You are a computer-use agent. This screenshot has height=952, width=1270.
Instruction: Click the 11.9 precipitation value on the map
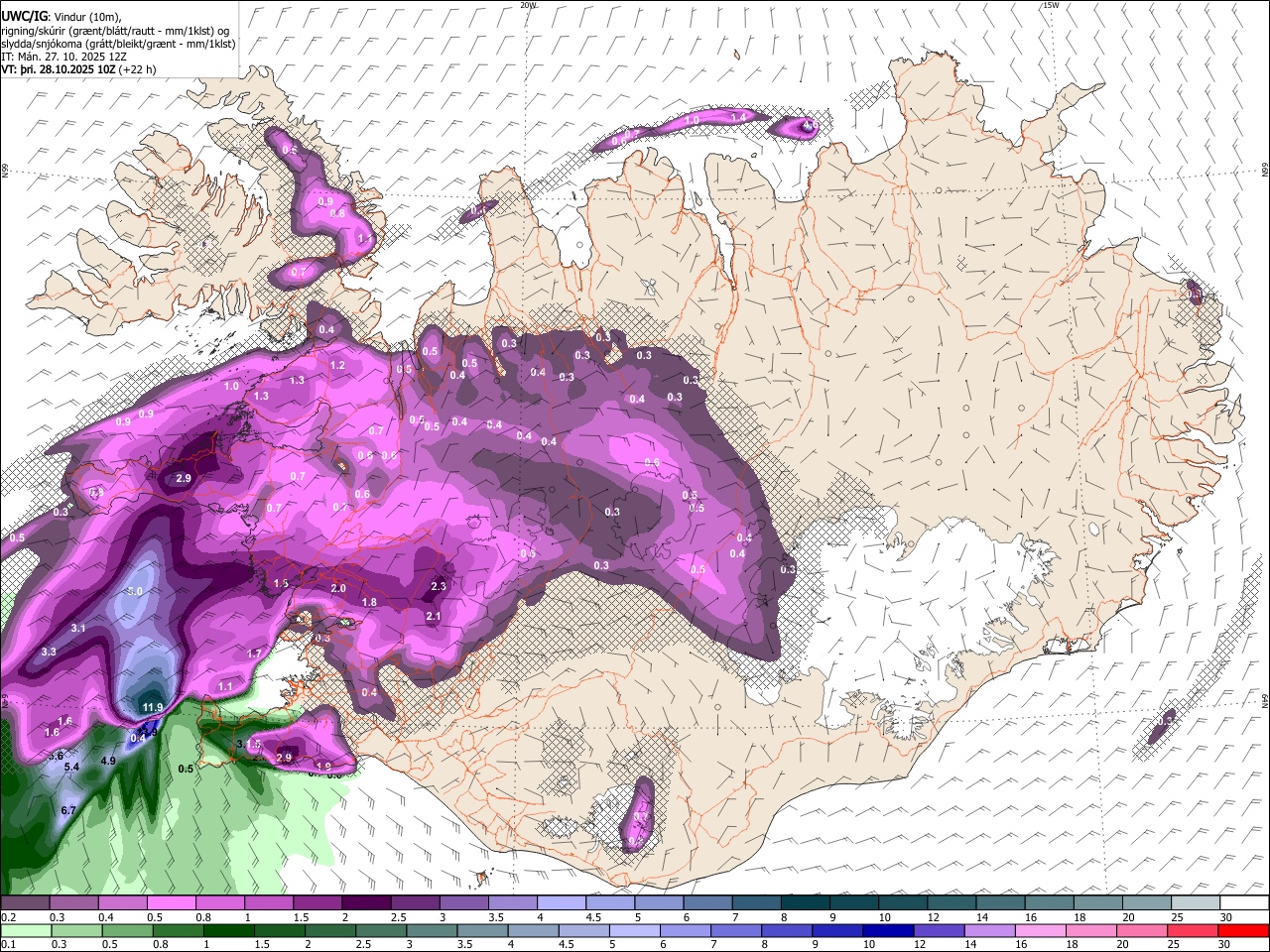point(152,707)
